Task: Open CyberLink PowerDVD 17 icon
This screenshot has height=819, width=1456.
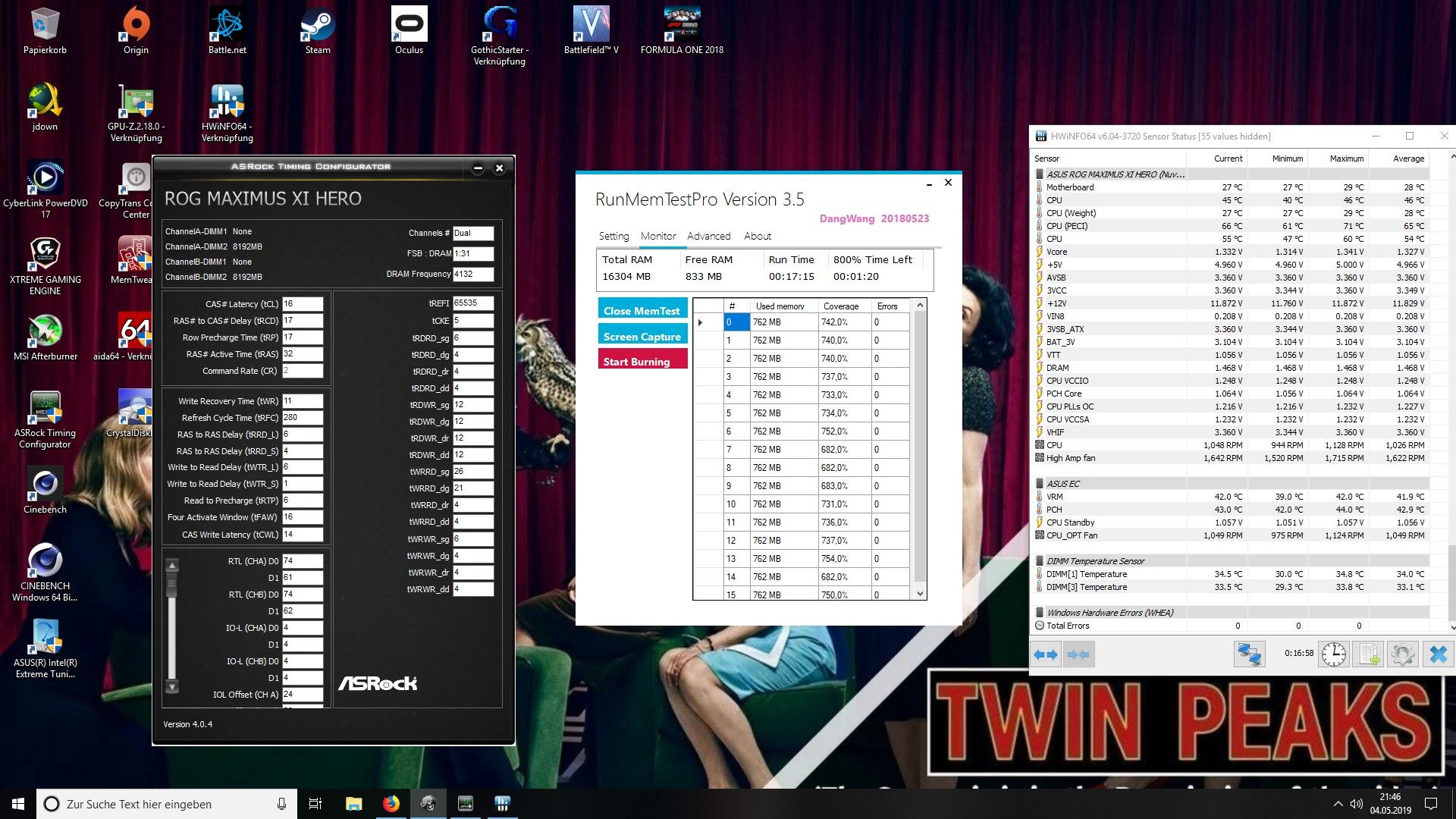Action: (45, 189)
